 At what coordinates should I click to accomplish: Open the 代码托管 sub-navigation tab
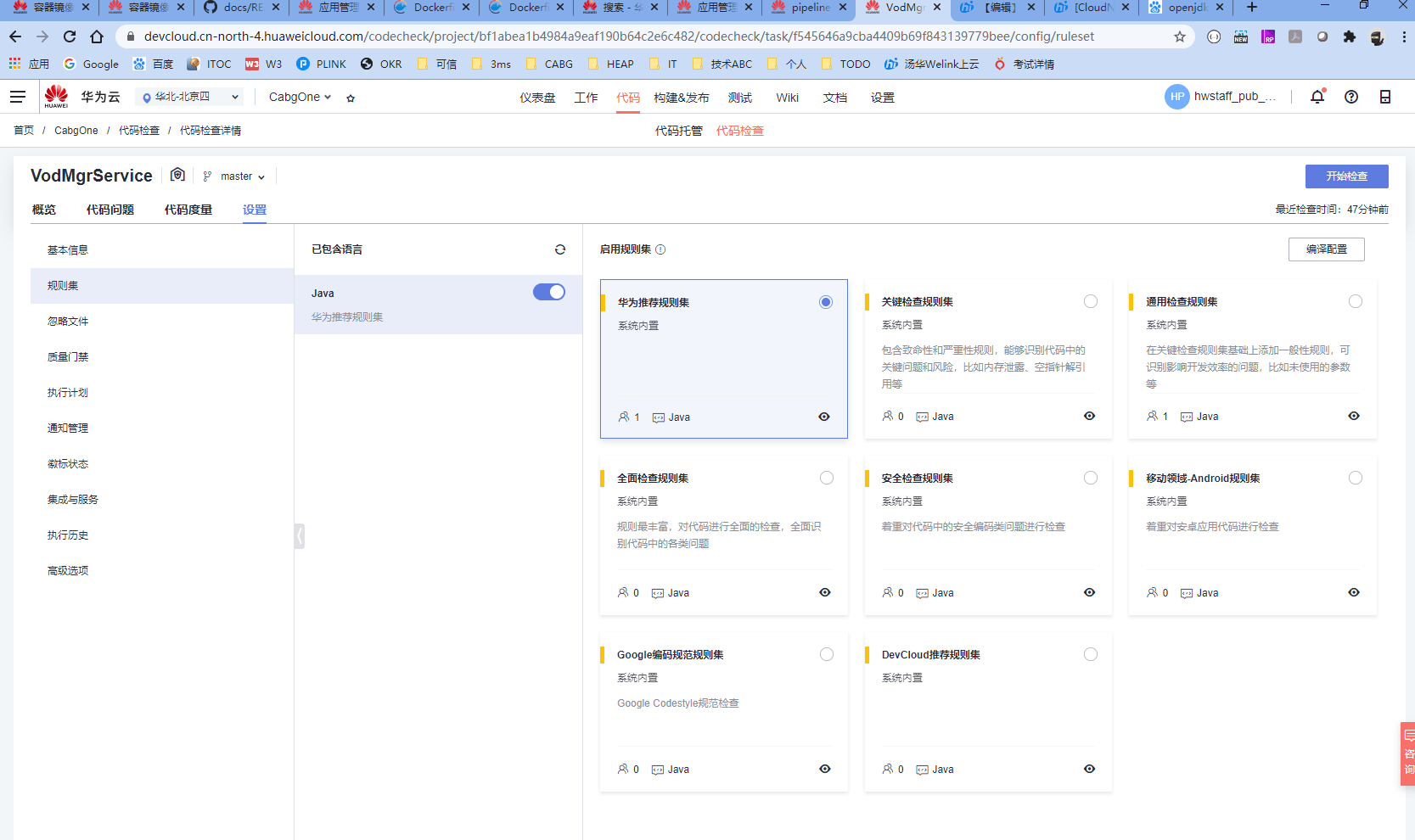679,131
